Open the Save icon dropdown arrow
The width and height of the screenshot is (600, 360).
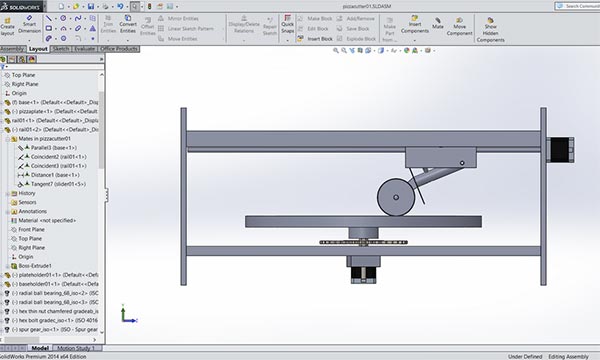pyautogui.click(x=98, y=7)
